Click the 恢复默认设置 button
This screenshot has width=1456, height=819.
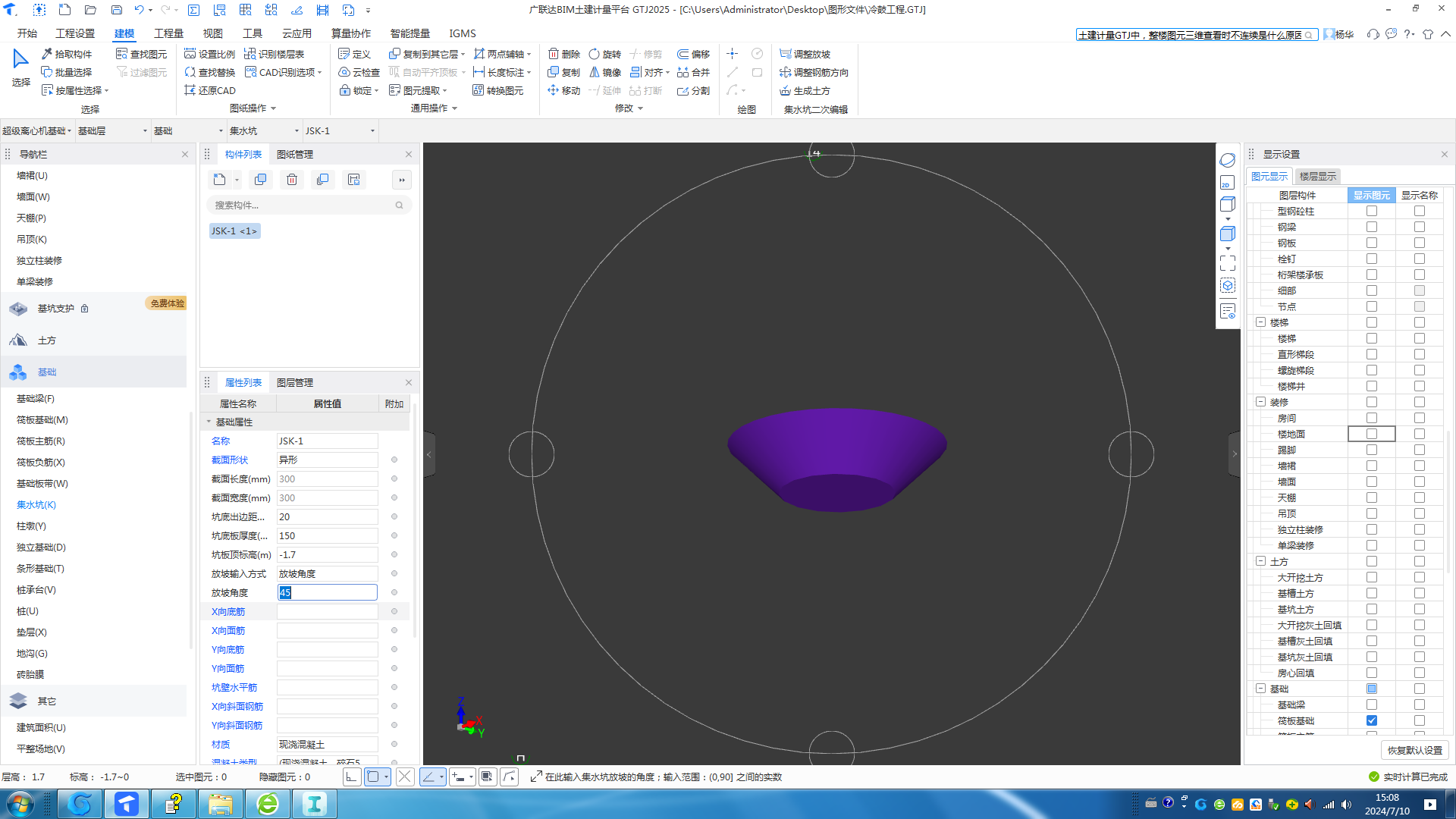(x=1415, y=750)
